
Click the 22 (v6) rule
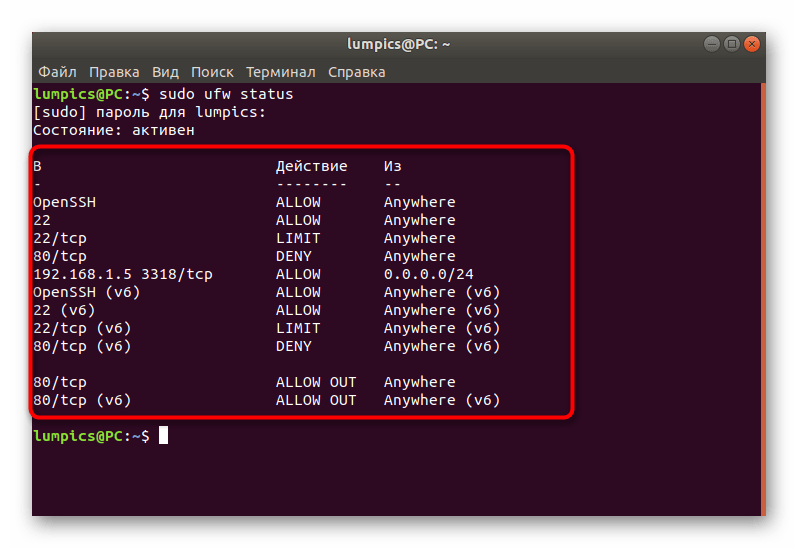[64, 310]
